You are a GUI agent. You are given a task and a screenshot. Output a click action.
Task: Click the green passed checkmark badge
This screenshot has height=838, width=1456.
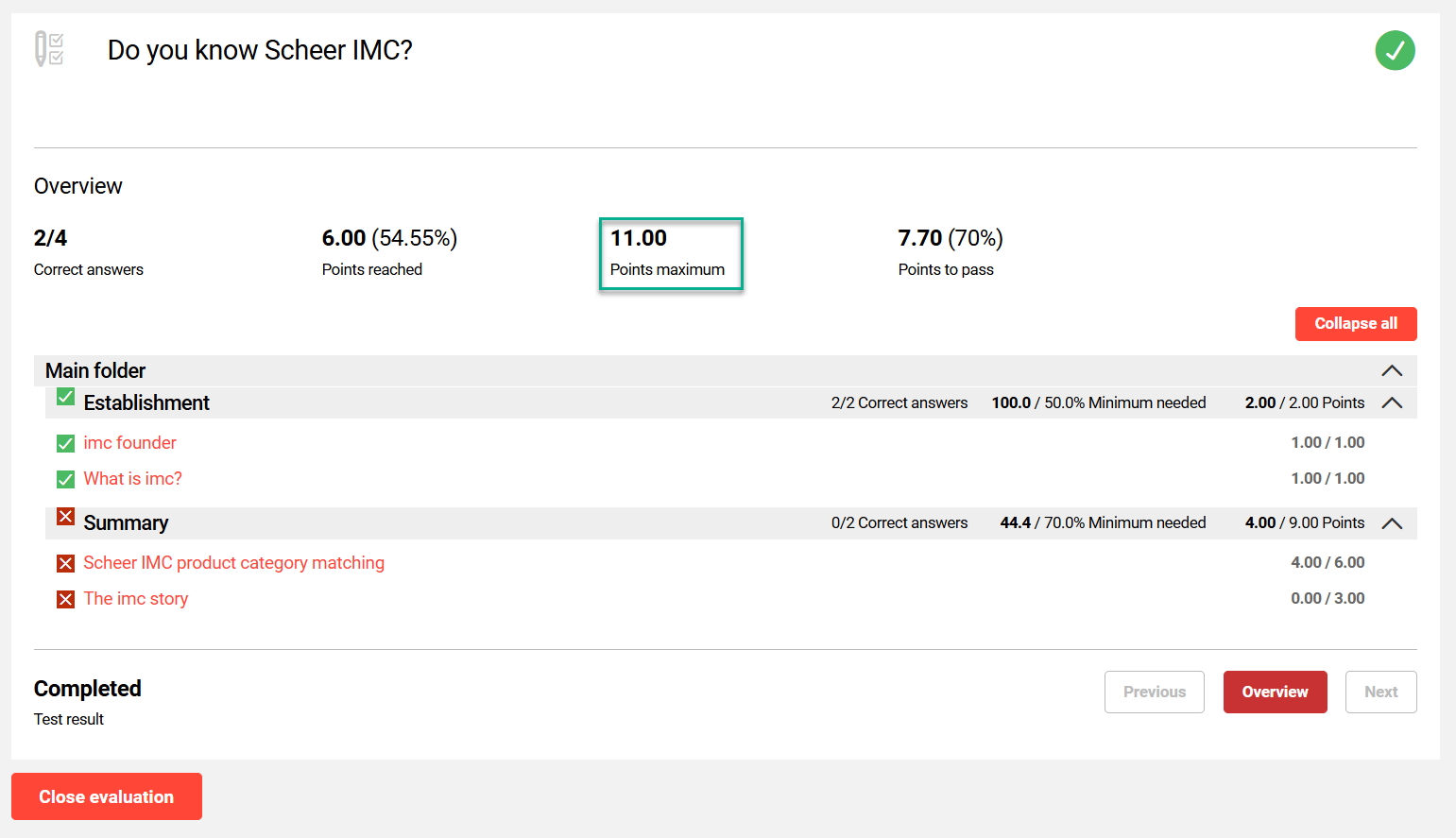pyautogui.click(x=1395, y=50)
